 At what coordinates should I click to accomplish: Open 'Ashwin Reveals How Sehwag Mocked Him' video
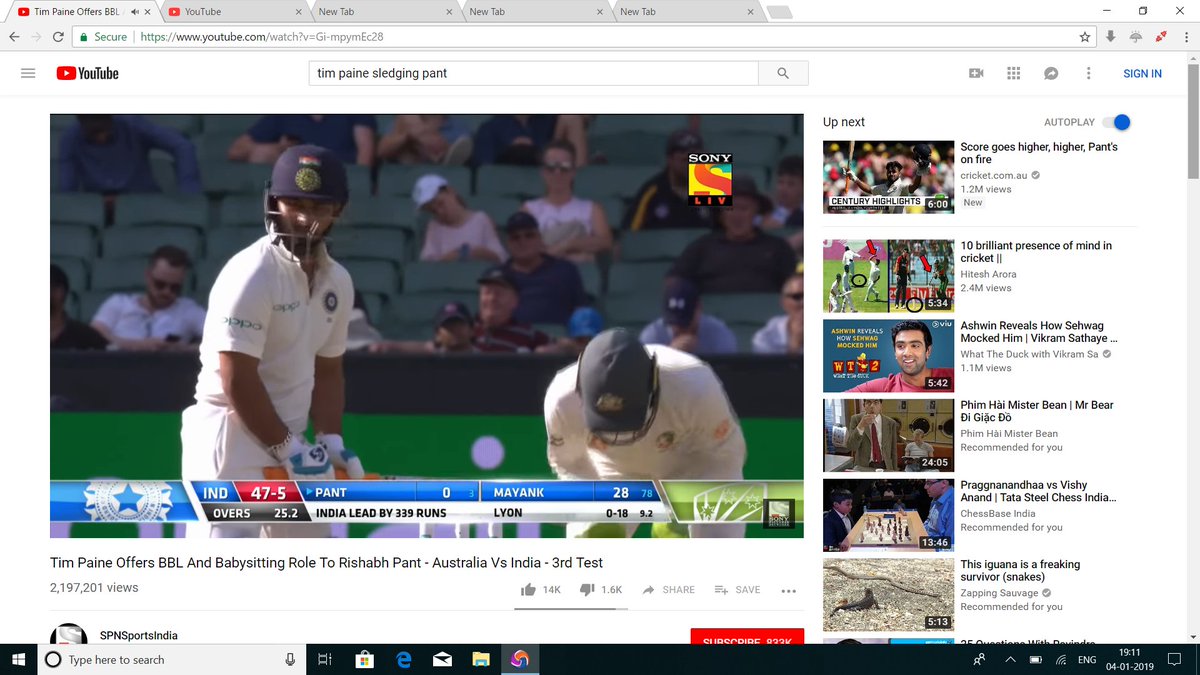click(1039, 332)
